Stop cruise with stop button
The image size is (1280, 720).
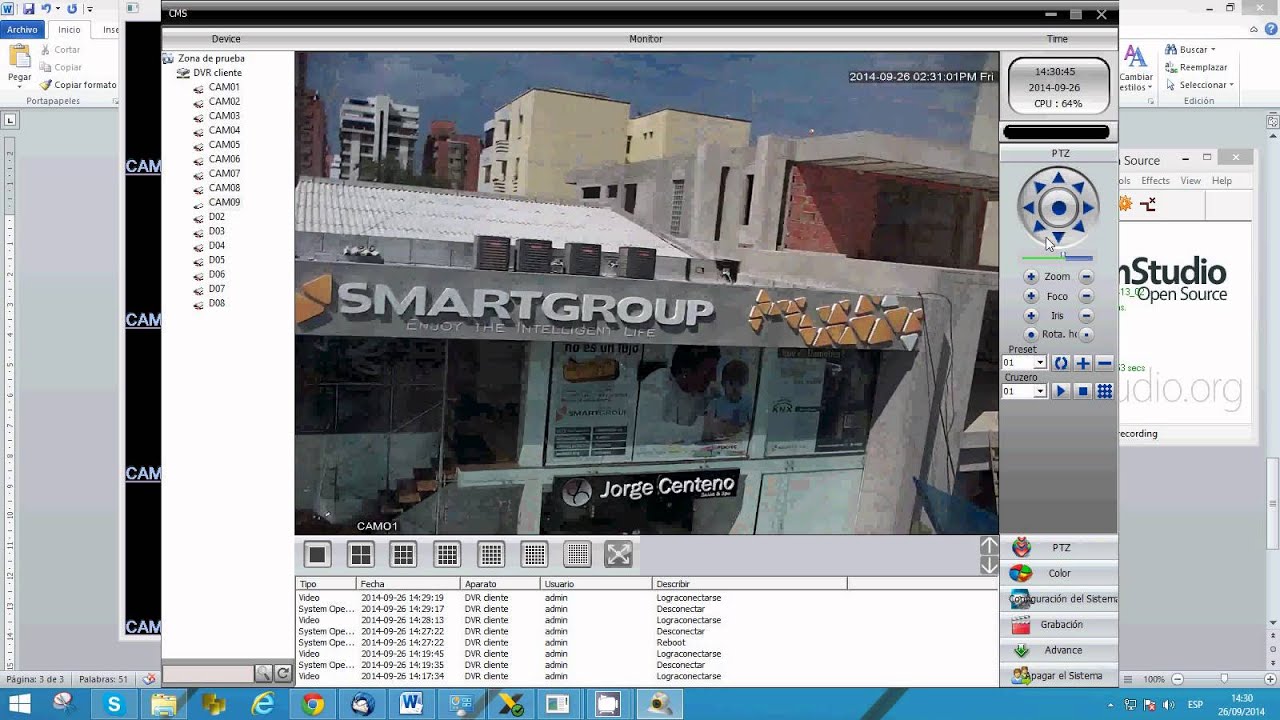coord(1083,391)
